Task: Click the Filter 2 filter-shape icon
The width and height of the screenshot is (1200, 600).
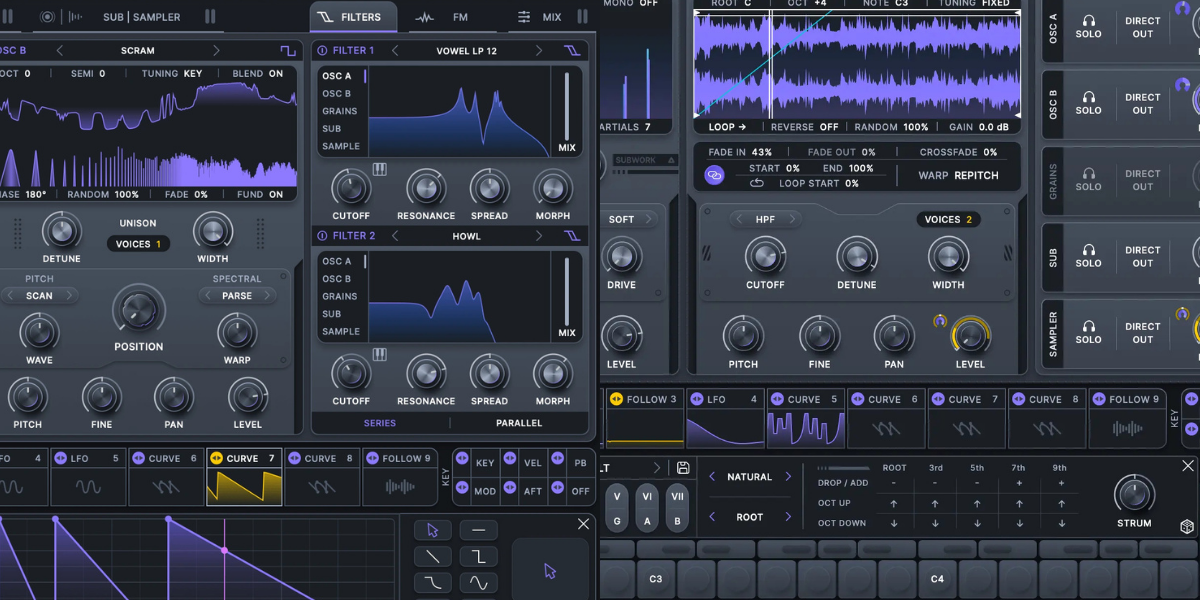Action: pos(572,236)
